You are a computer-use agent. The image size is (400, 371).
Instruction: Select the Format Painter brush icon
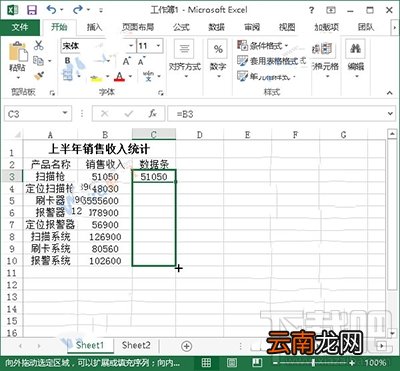coord(39,76)
